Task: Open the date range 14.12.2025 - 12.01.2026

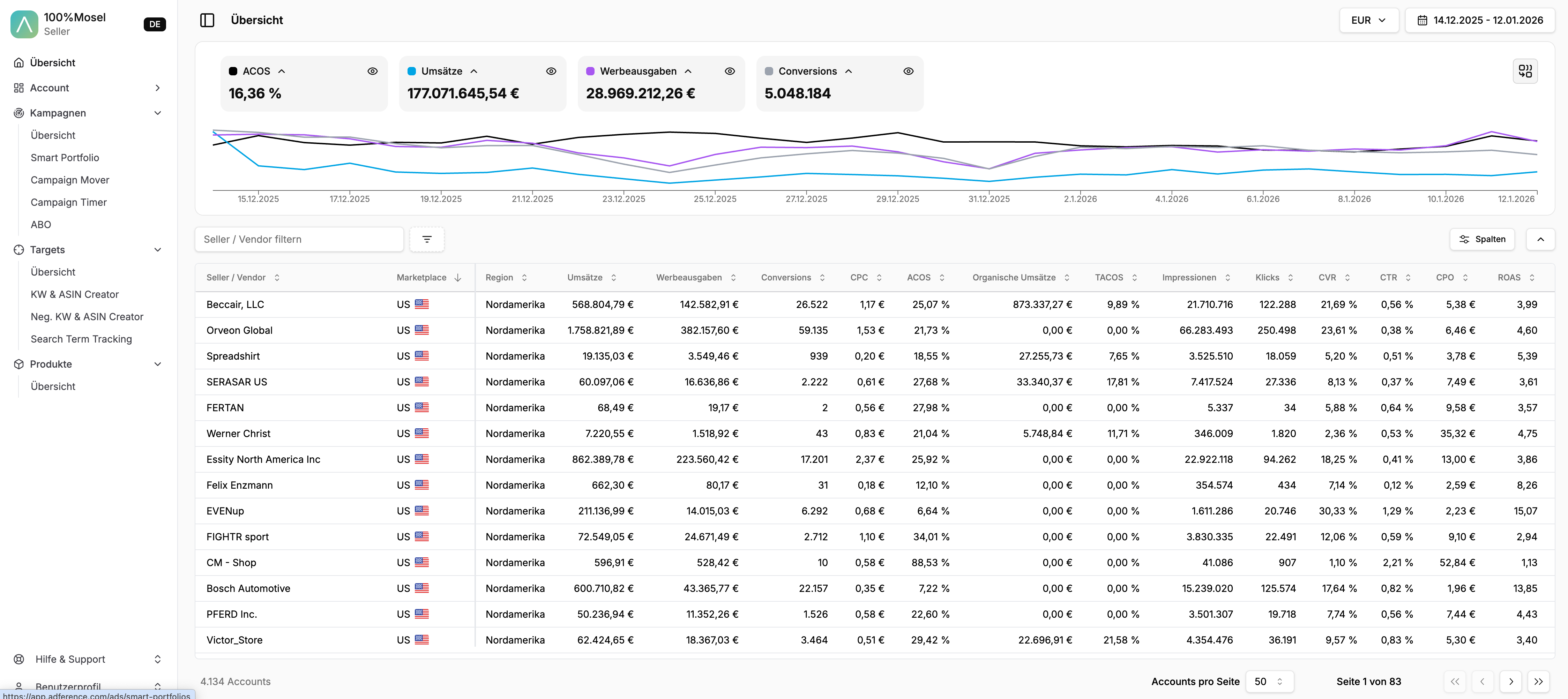Action: pos(1480,20)
